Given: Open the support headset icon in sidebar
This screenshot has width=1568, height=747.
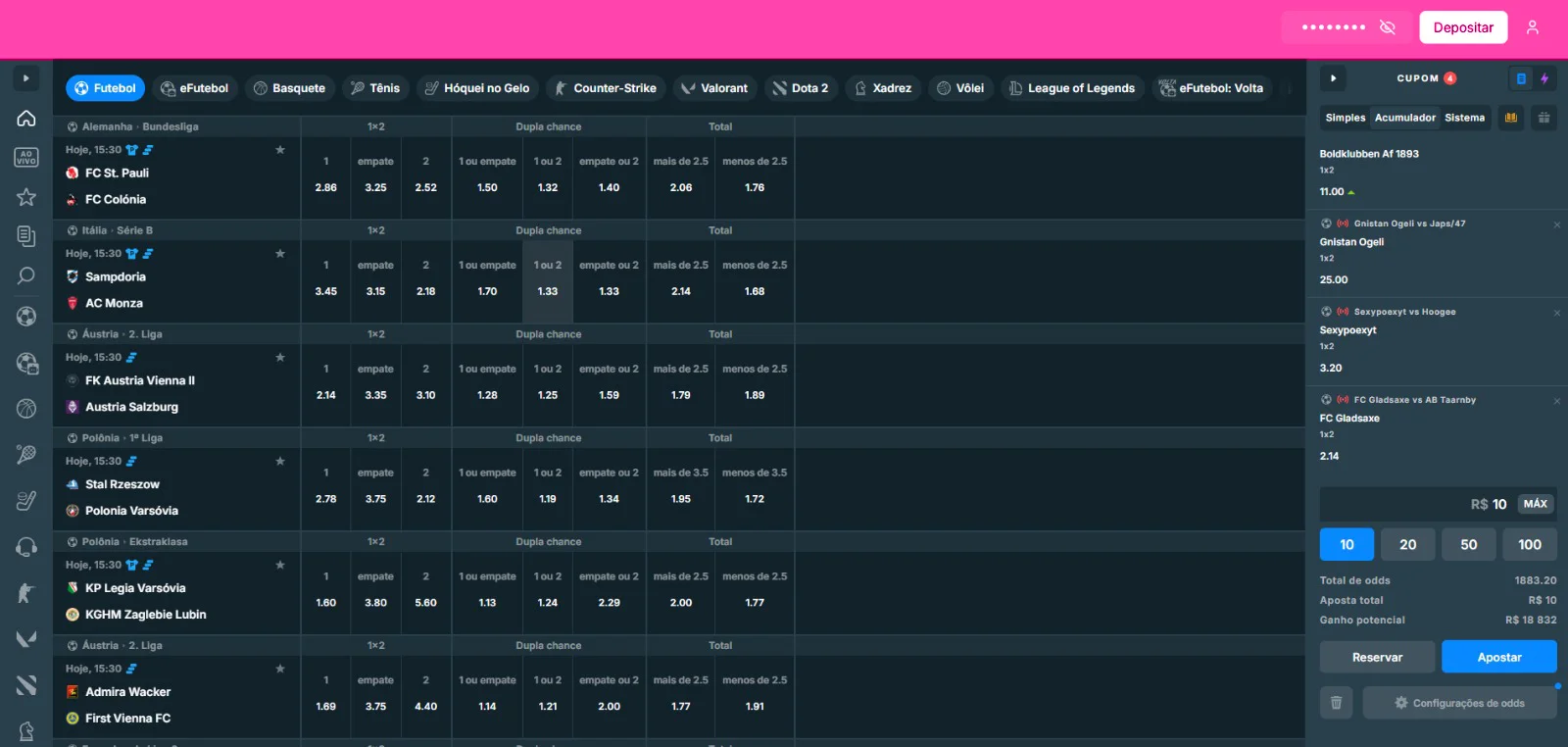Looking at the screenshot, I should tap(26, 547).
